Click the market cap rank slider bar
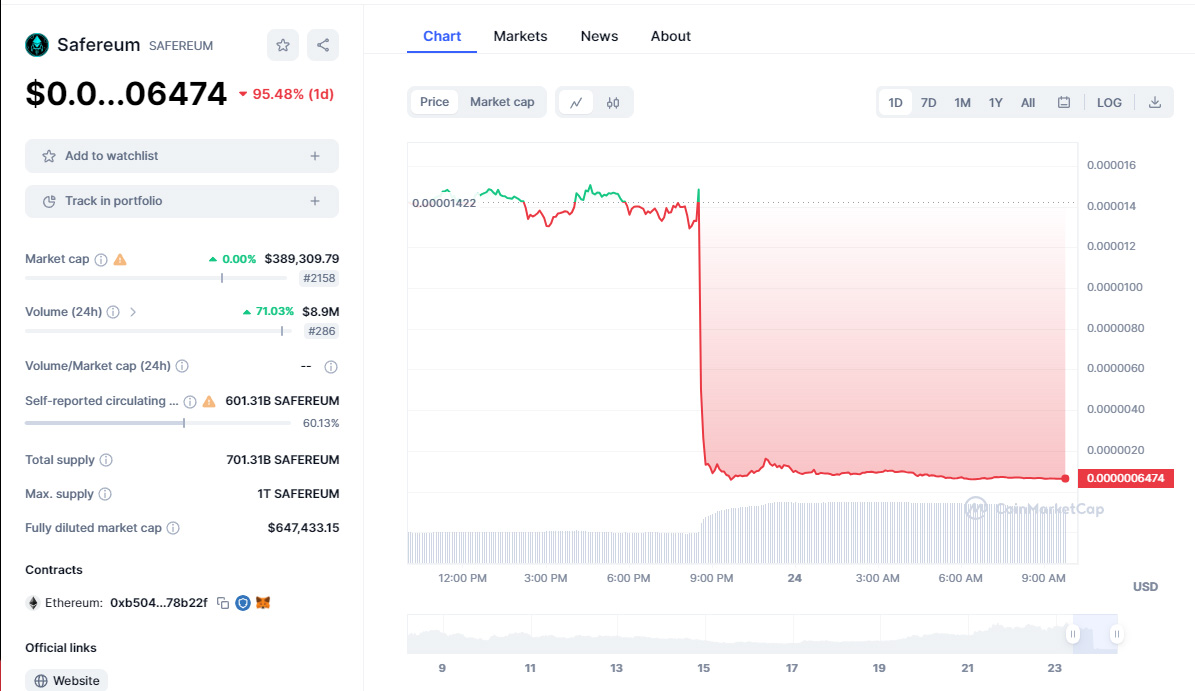 [156, 278]
